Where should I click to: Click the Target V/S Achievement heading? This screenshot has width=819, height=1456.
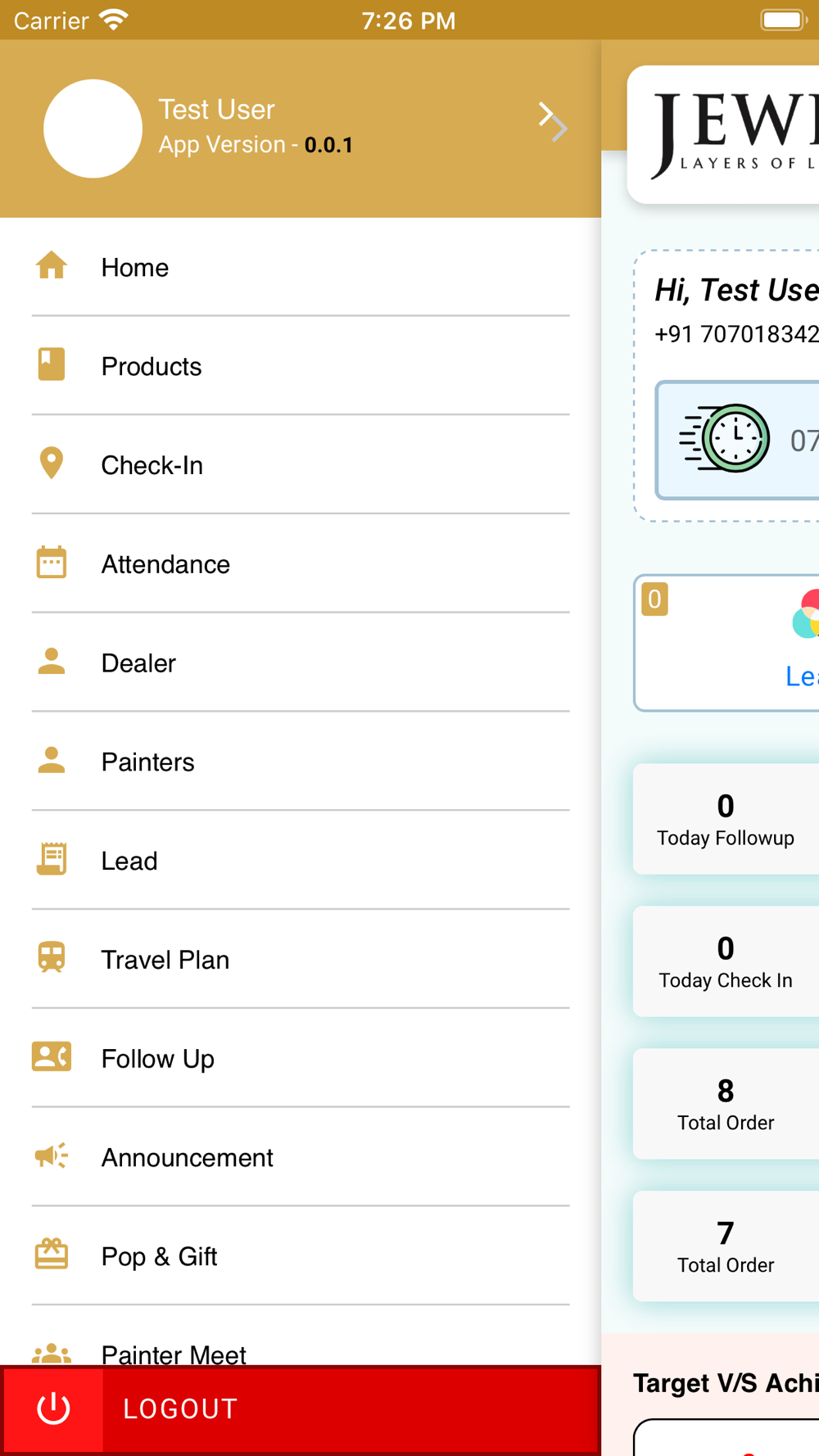[x=726, y=1382]
